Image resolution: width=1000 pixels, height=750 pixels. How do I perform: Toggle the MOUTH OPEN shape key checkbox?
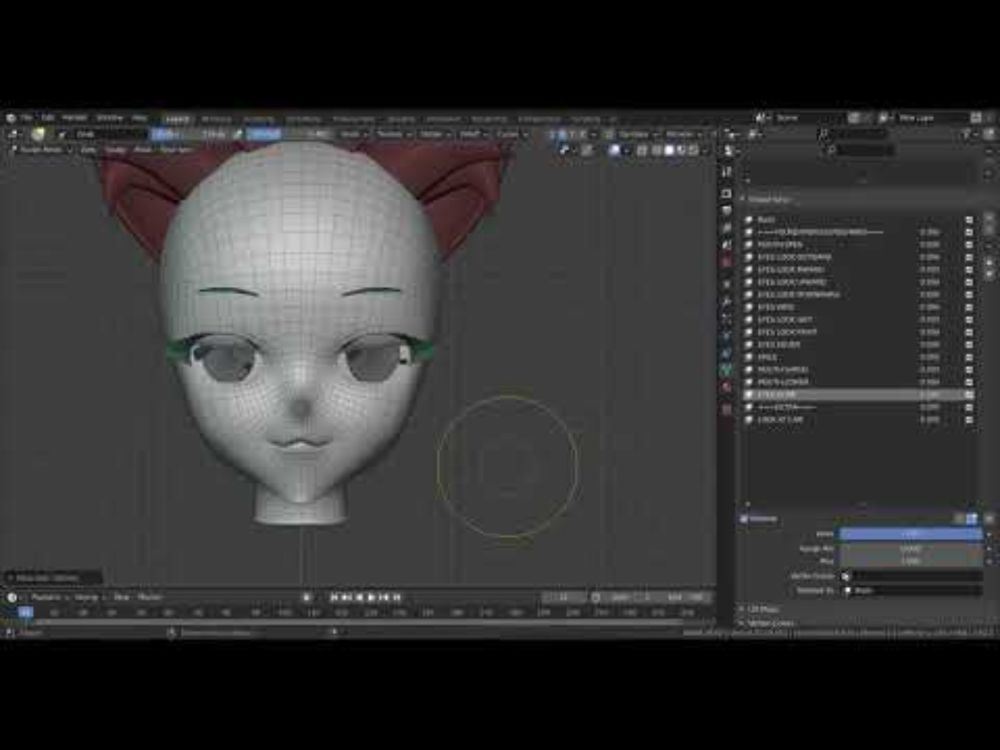tap(969, 244)
